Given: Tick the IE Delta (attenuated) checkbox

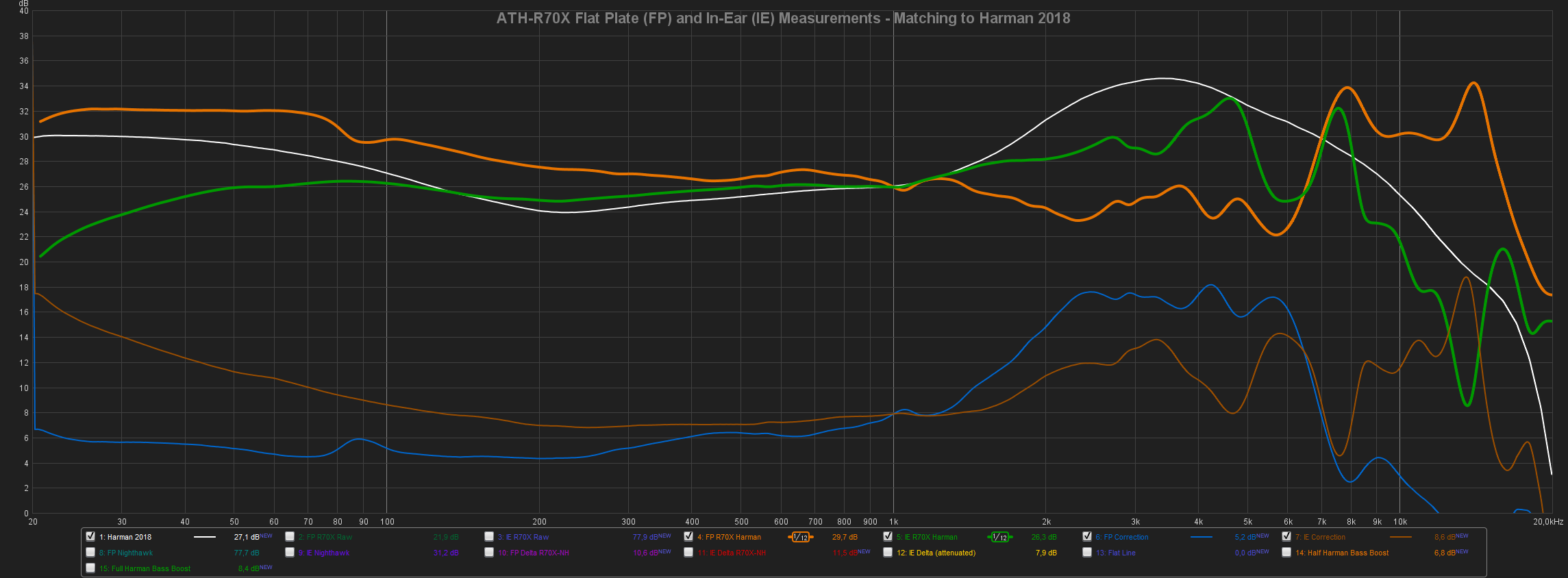Looking at the screenshot, I should click(x=888, y=552).
